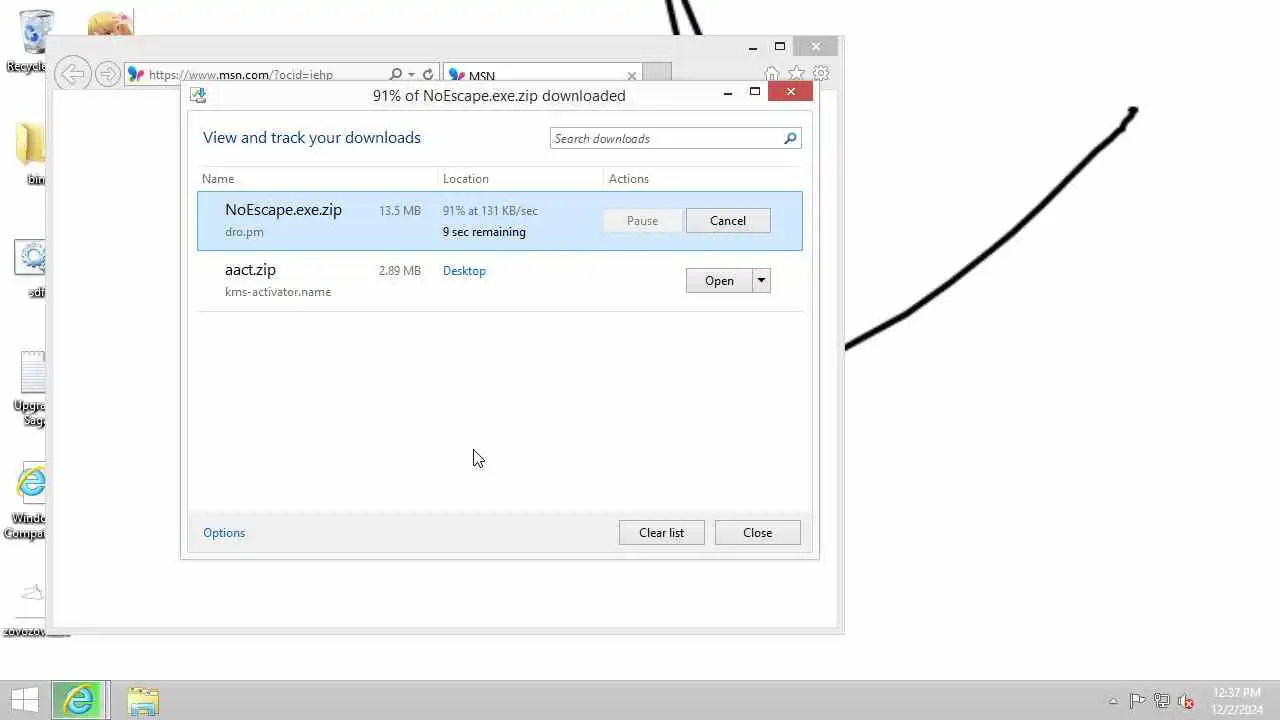Click the Home icon in Internet Explorer
1280x720 pixels.
772,74
